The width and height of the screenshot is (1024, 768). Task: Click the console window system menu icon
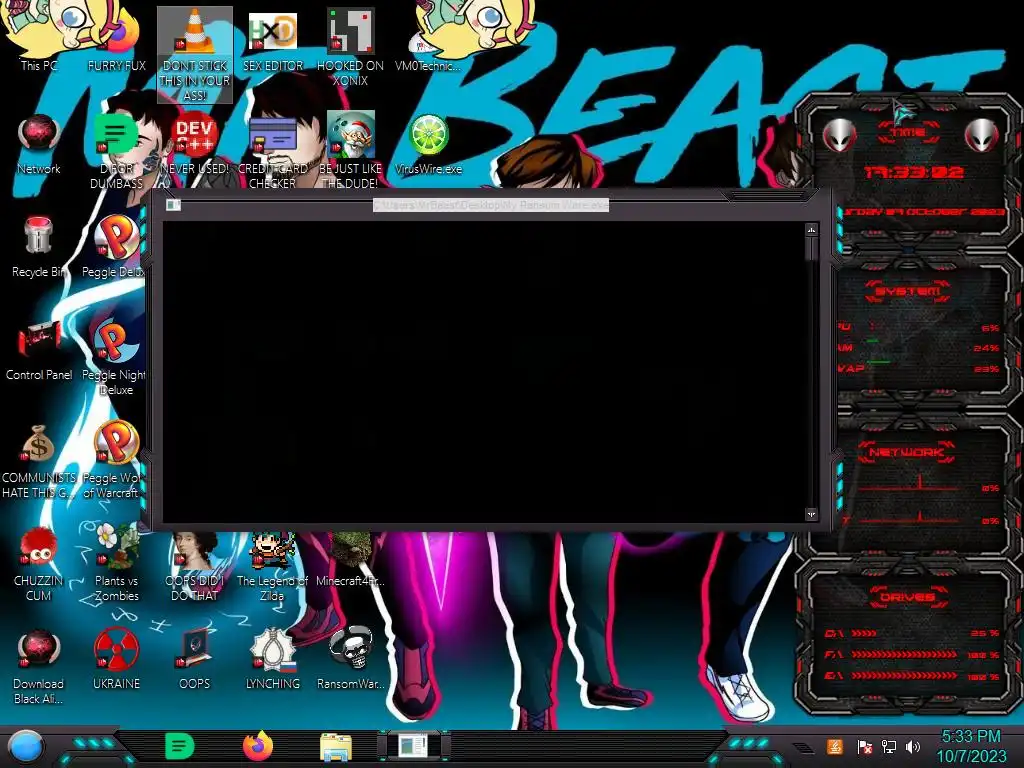click(x=173, y=205)
